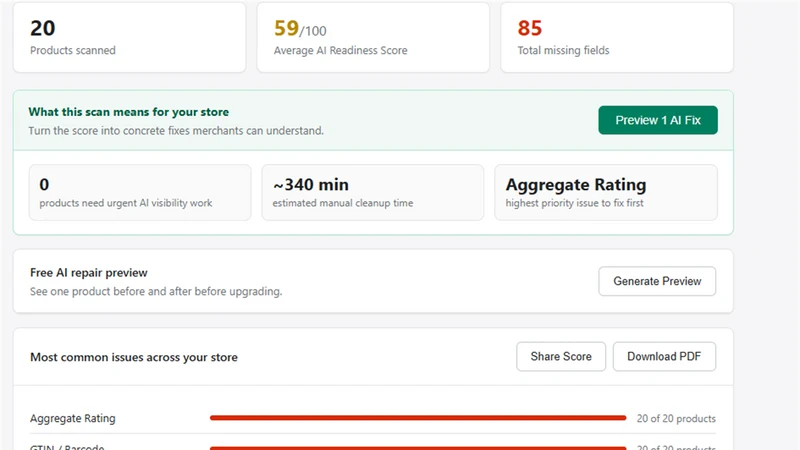Click Generate Preview button
The height and width of the screenshot is (450, 800).
[x=657, y=281]
